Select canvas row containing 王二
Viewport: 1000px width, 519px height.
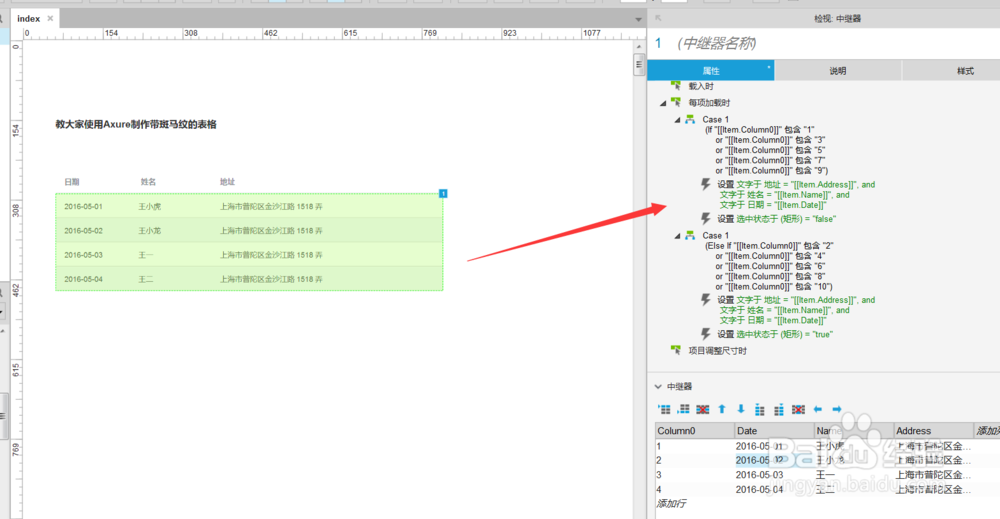(x=249, y=279)
